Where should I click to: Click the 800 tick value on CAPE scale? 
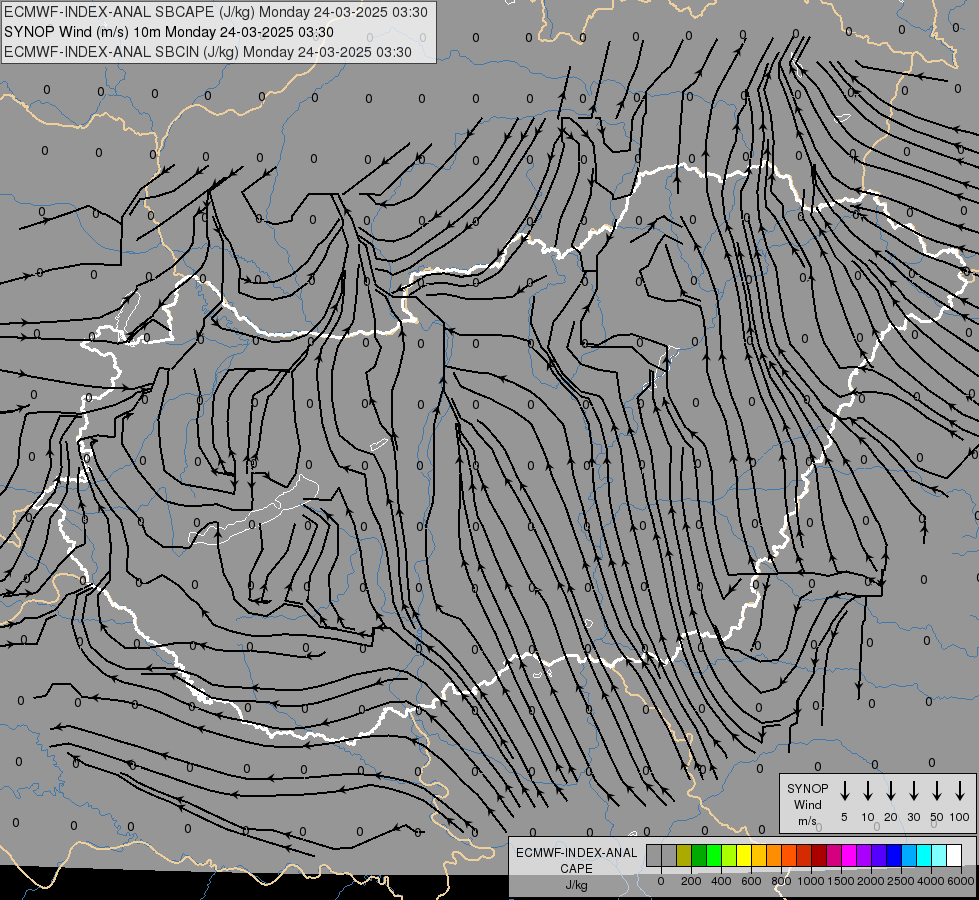(x=781, y=881)
